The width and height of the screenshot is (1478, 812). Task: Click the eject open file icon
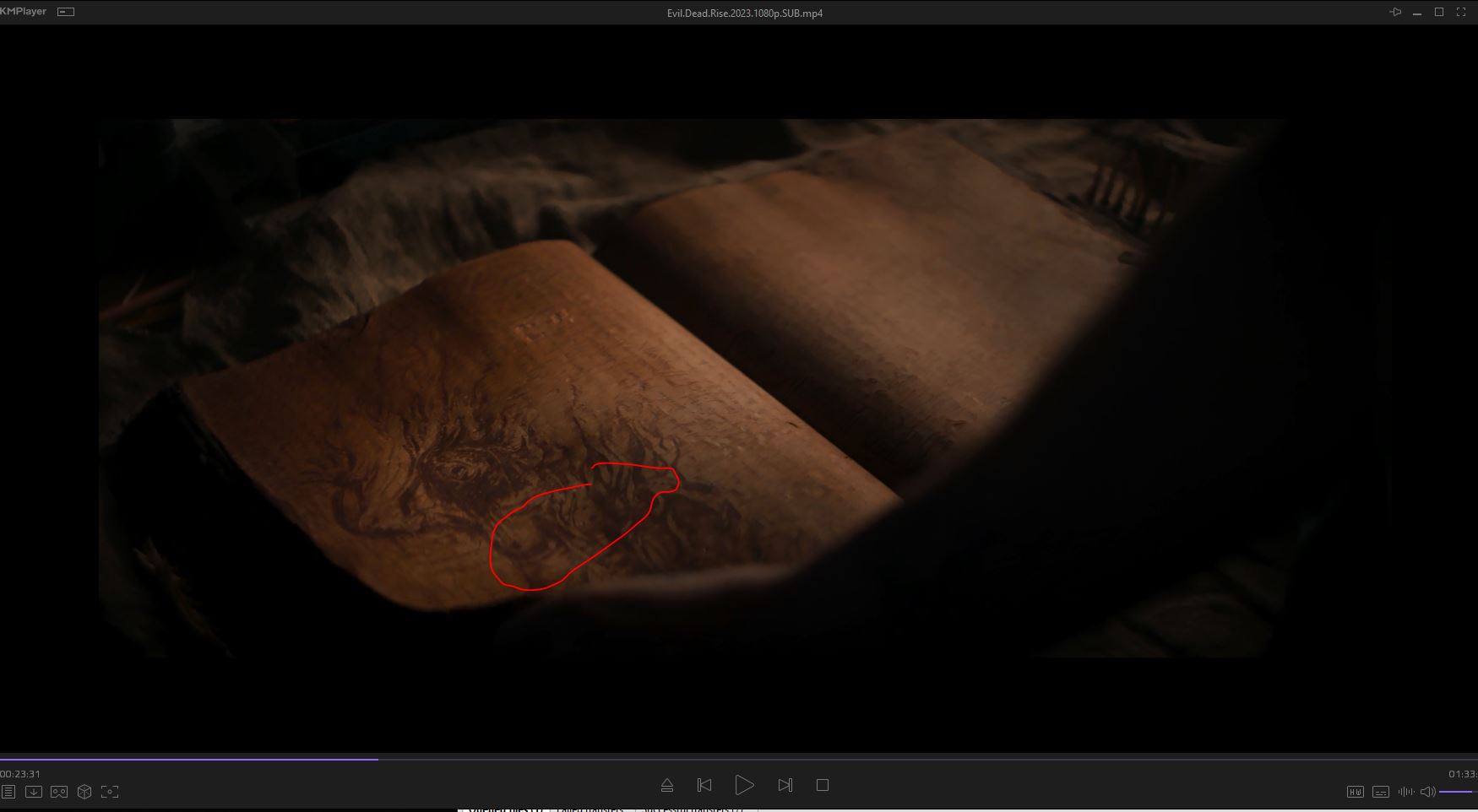pyautogui.click(x=666, y=785)
